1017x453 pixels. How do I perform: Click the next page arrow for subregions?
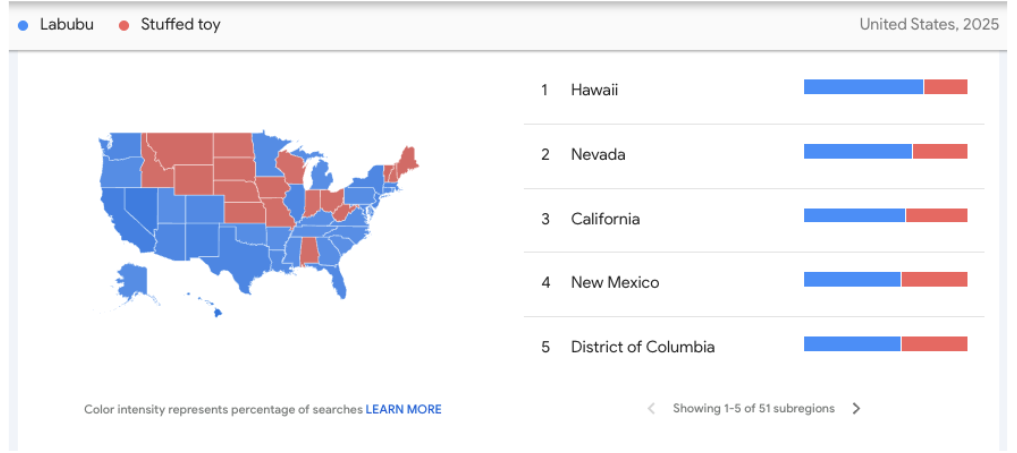tap(856, 408)
